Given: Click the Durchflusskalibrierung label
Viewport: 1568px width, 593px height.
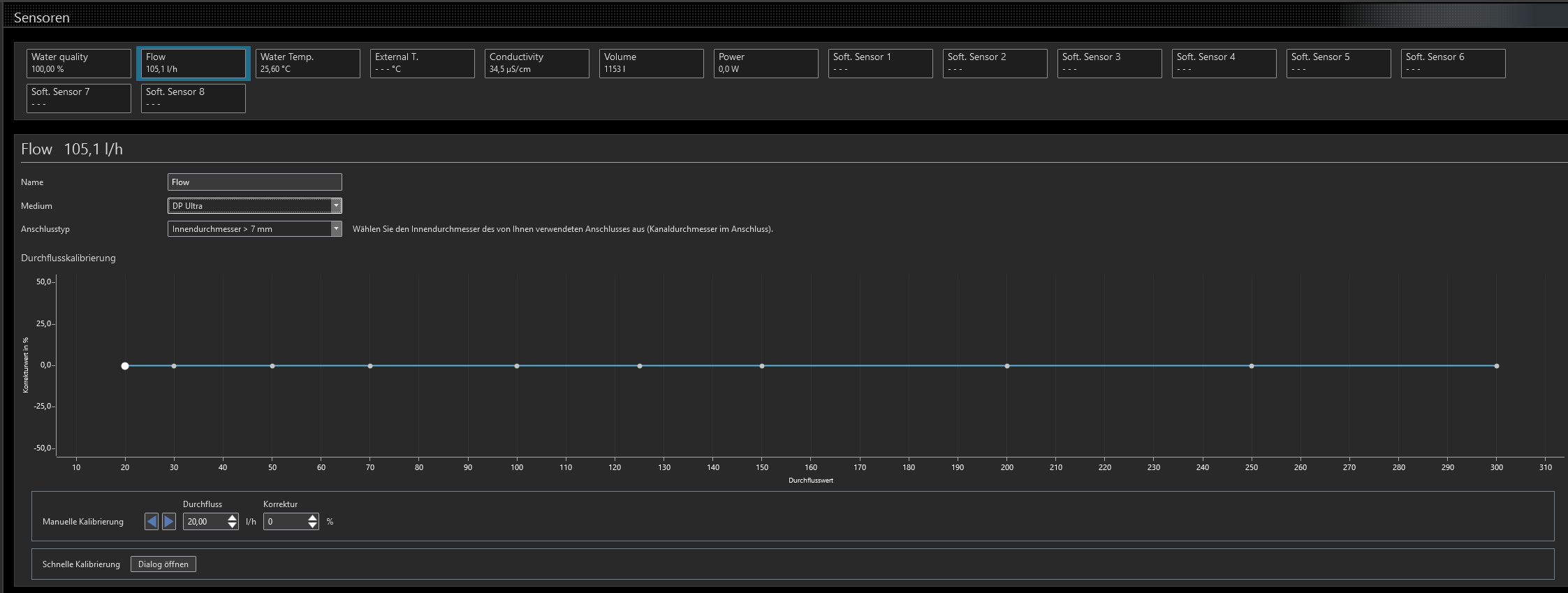Looking at the screenshot, I should click(68, 258).
